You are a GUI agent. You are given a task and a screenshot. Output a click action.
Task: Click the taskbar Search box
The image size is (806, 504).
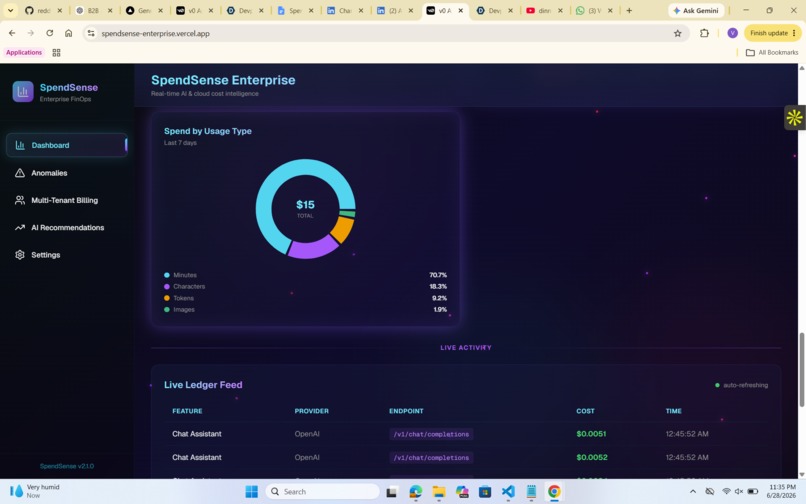point(323,492)
